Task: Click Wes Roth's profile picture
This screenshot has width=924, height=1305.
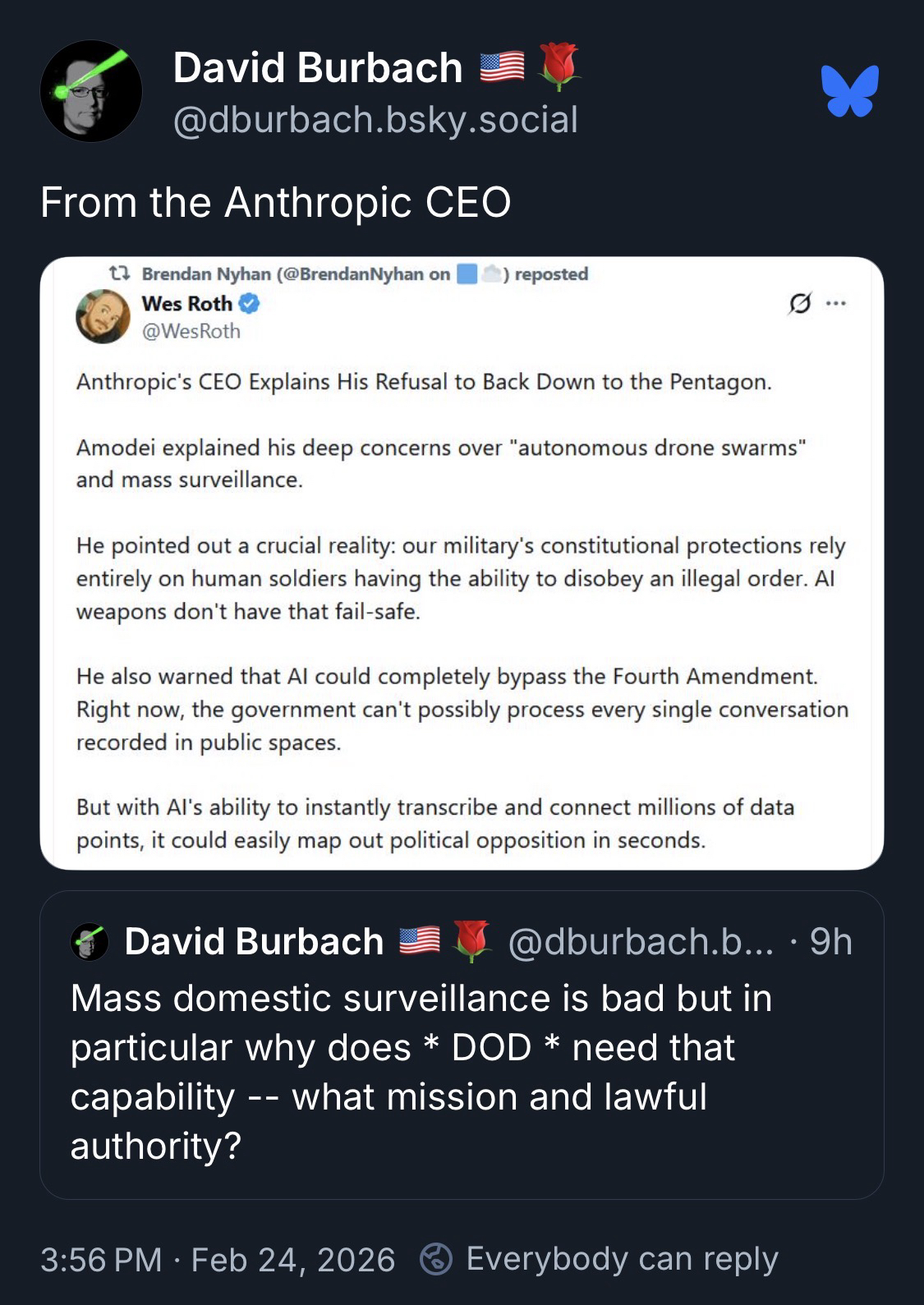Action: pos(103,316)
